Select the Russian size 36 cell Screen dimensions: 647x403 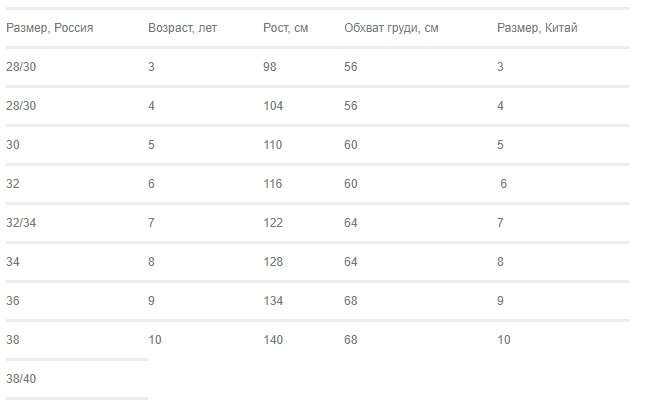tap(13, 301)
